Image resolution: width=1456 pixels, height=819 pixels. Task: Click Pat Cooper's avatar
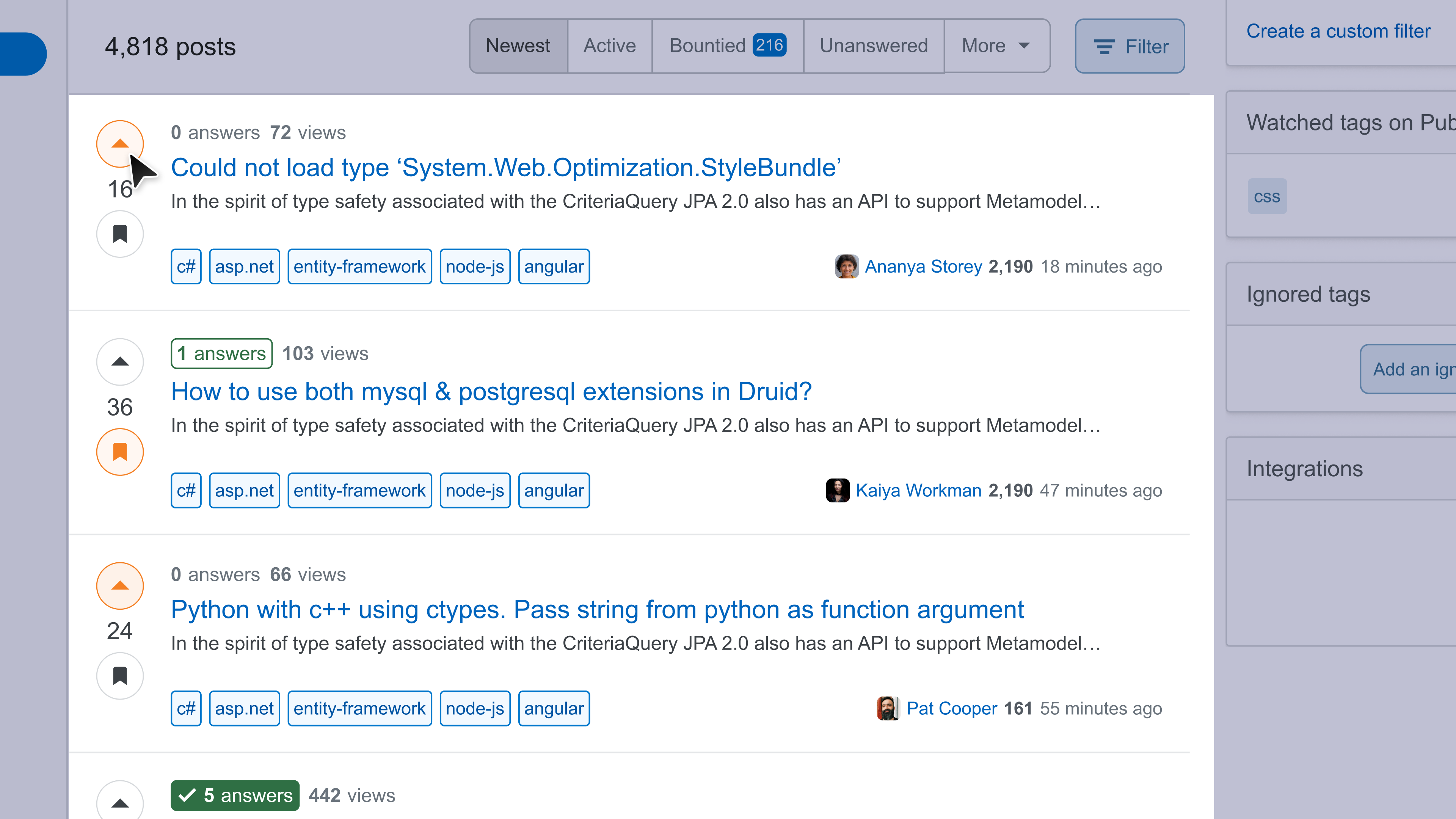[x=888, y=708]
